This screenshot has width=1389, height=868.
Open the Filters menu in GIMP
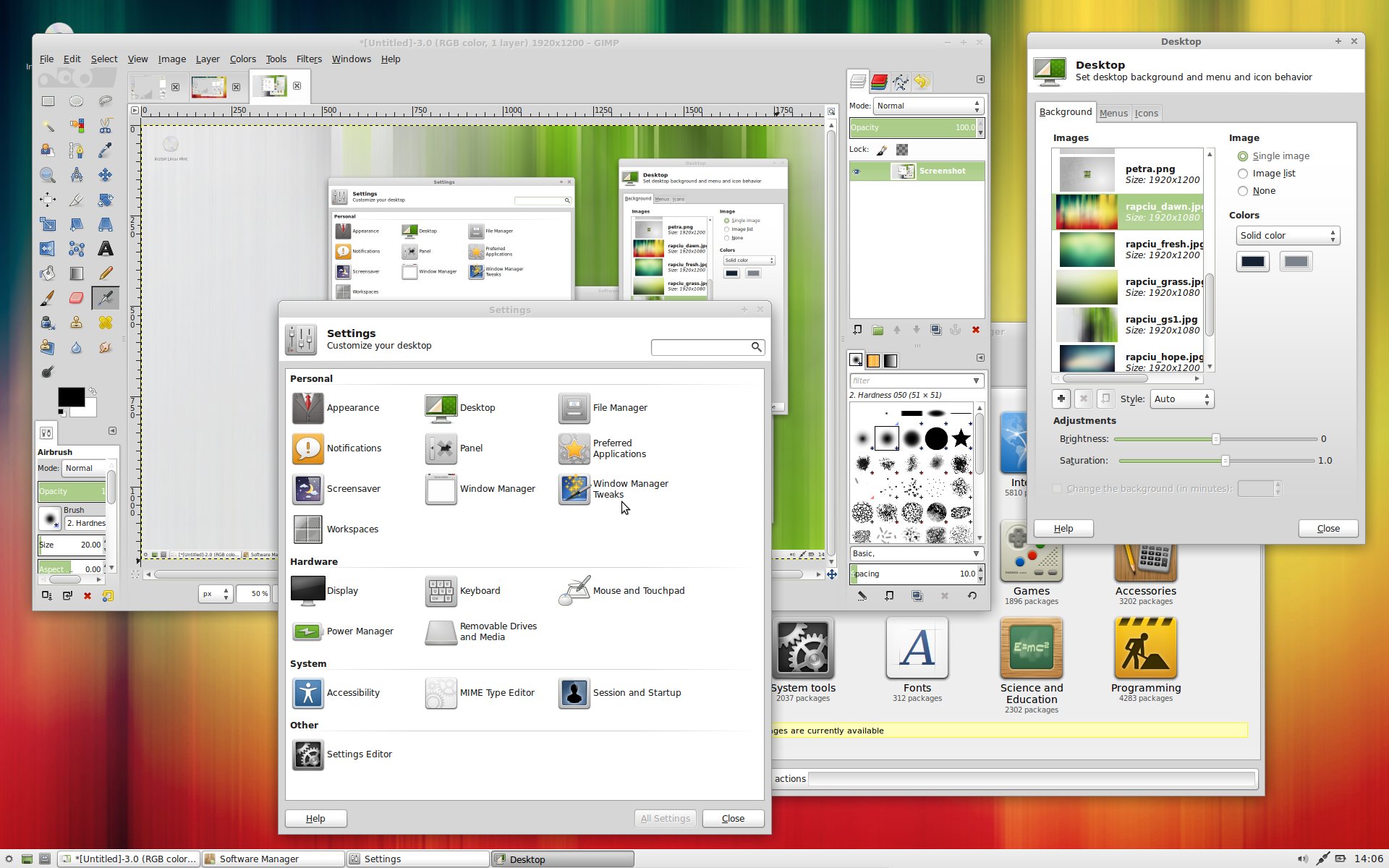tap(309, 59)
